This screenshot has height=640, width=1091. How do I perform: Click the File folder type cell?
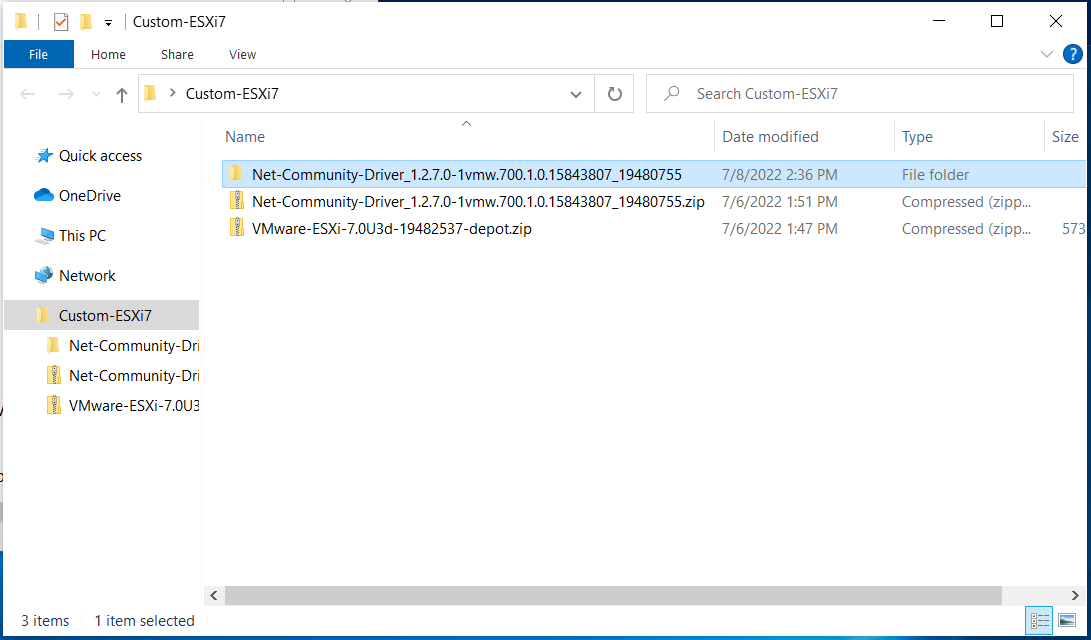935,175
